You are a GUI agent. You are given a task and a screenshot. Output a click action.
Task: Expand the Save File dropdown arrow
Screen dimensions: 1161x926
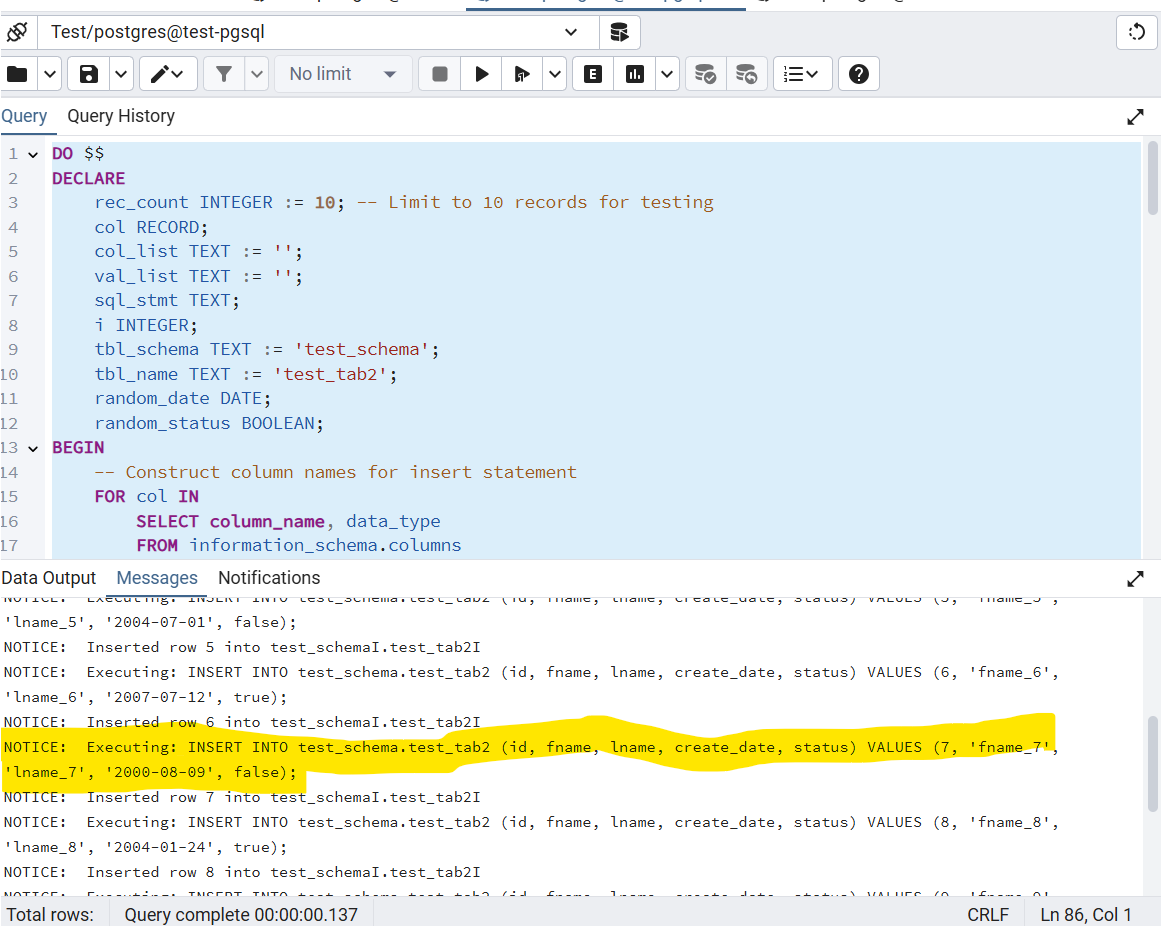(121, 74)
